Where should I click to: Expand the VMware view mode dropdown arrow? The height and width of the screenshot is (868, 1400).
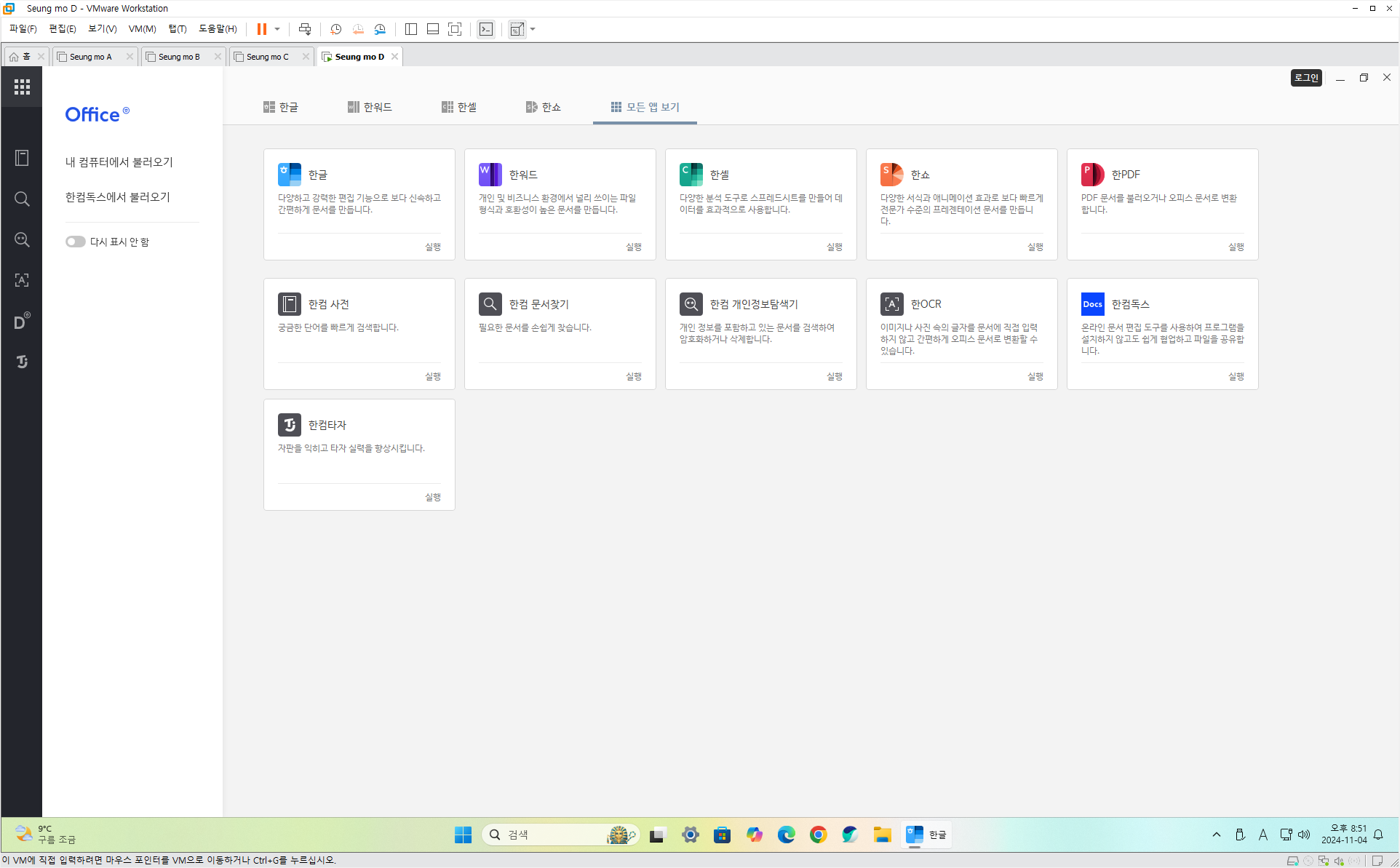[533, 29]
